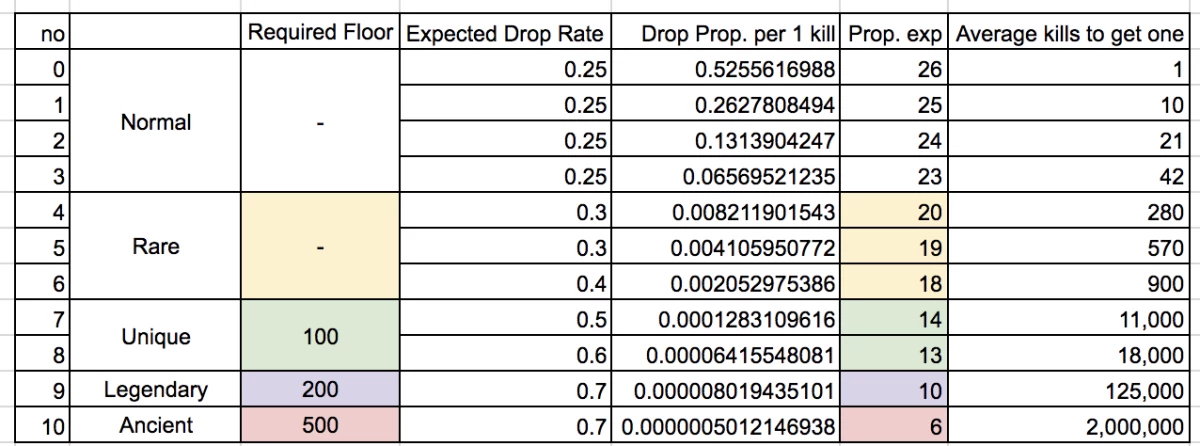The height and width of the screenshot is (446, 1200).
Task: Select the "Required Floor" header cell
Action: [321, 34]
